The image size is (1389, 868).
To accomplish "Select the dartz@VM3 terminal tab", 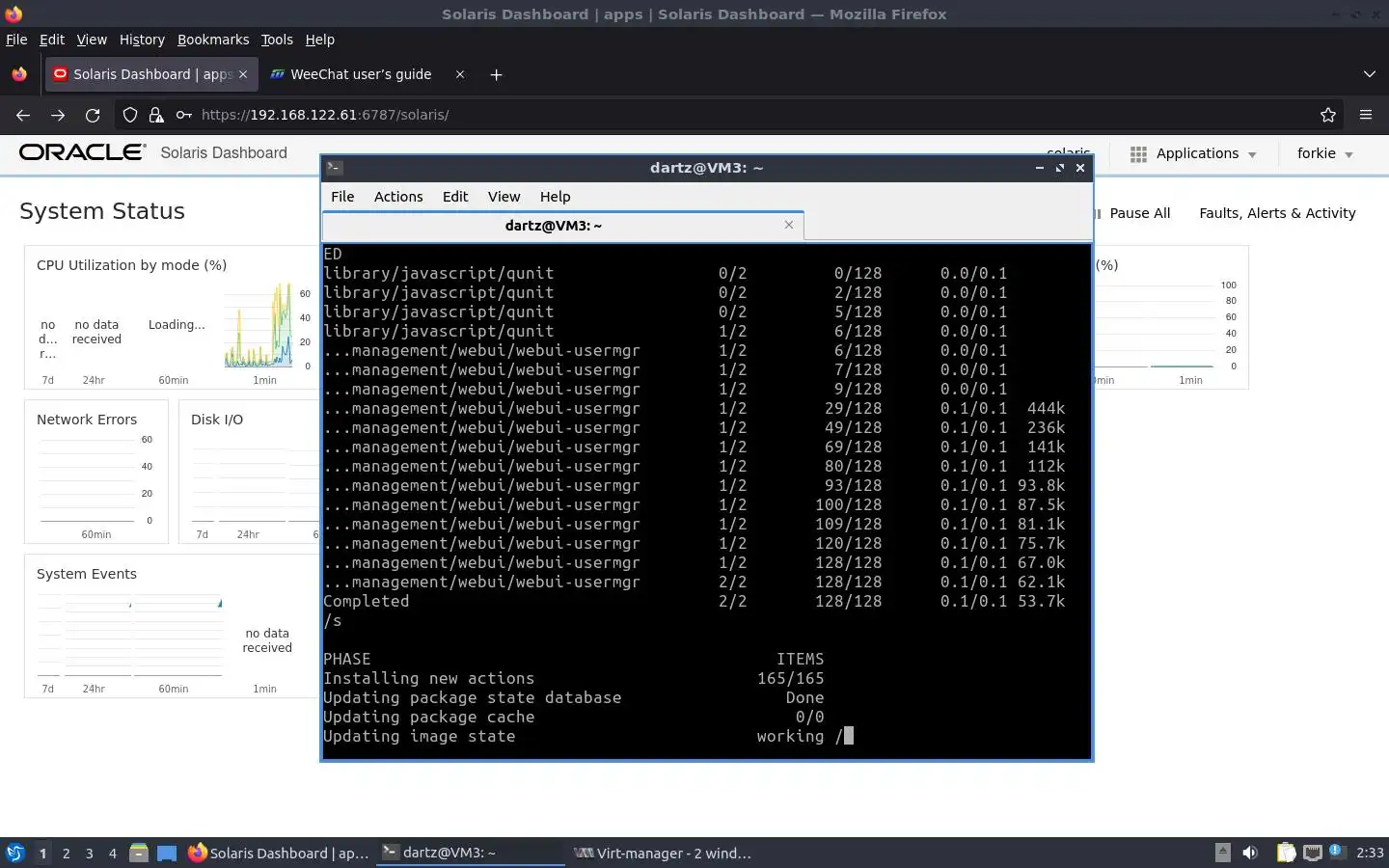I will (562, 226).
